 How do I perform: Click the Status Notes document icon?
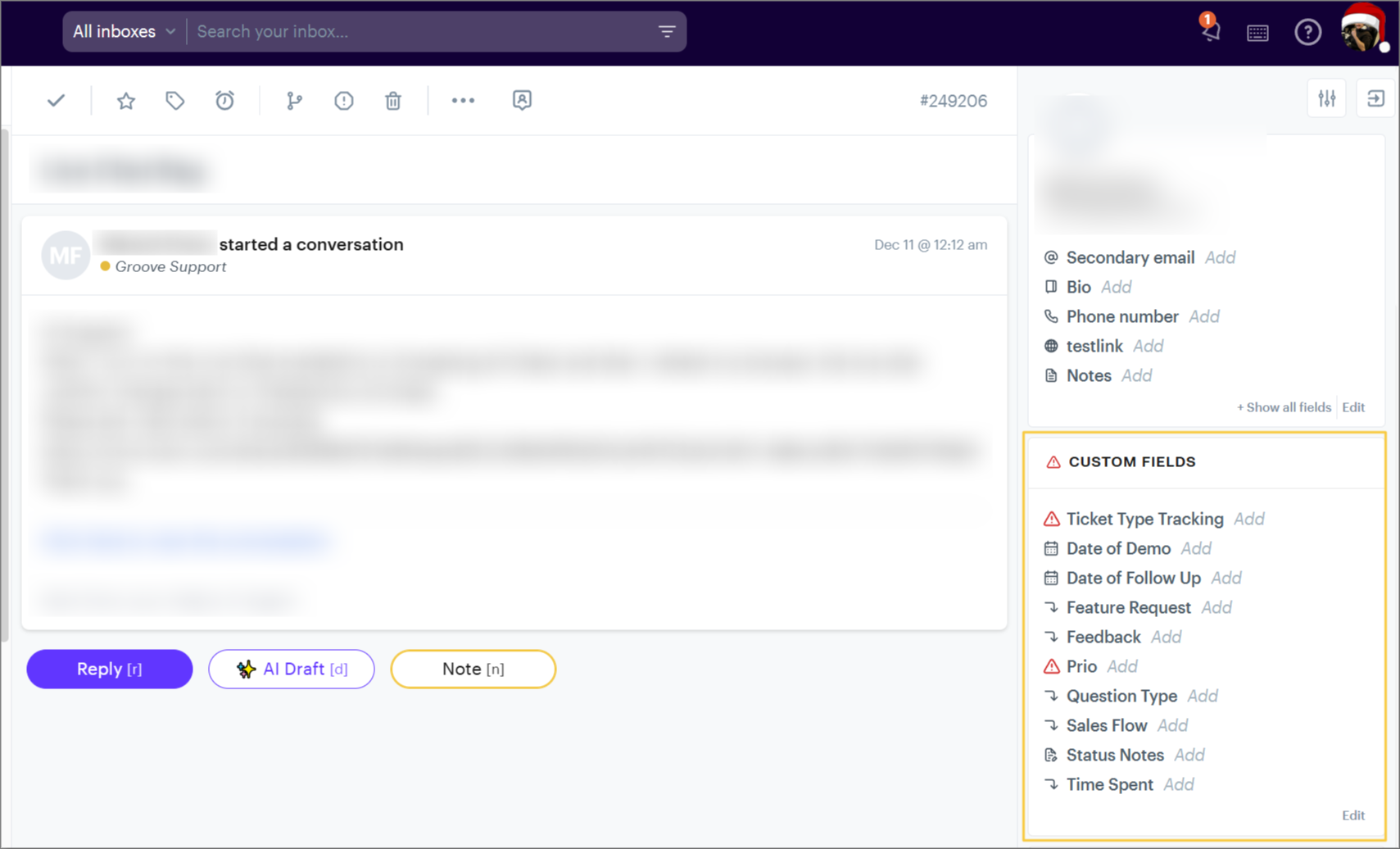(x=1051, y=755)
